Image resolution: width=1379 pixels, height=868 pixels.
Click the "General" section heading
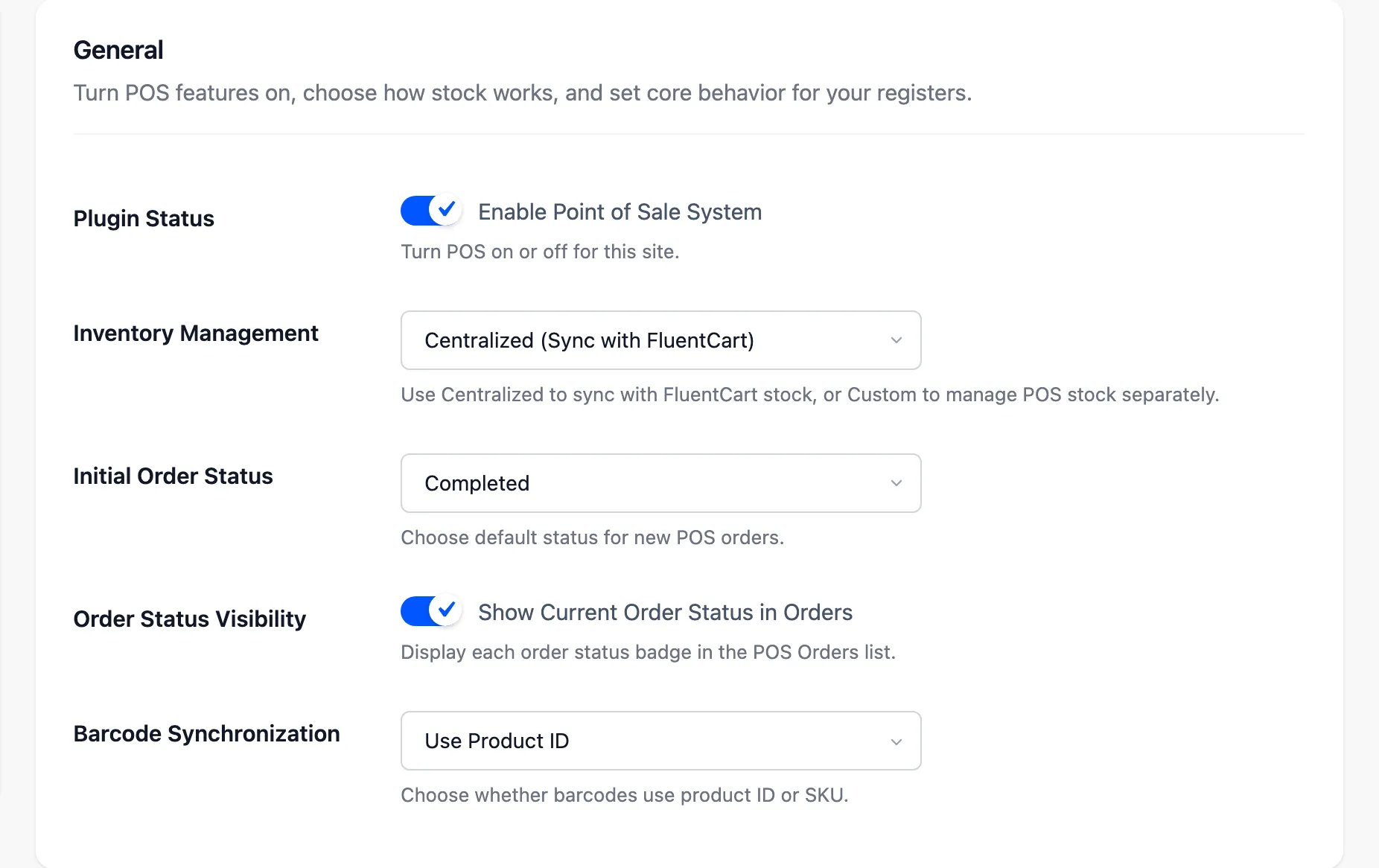pyautogui.click(x=118, y=50)
